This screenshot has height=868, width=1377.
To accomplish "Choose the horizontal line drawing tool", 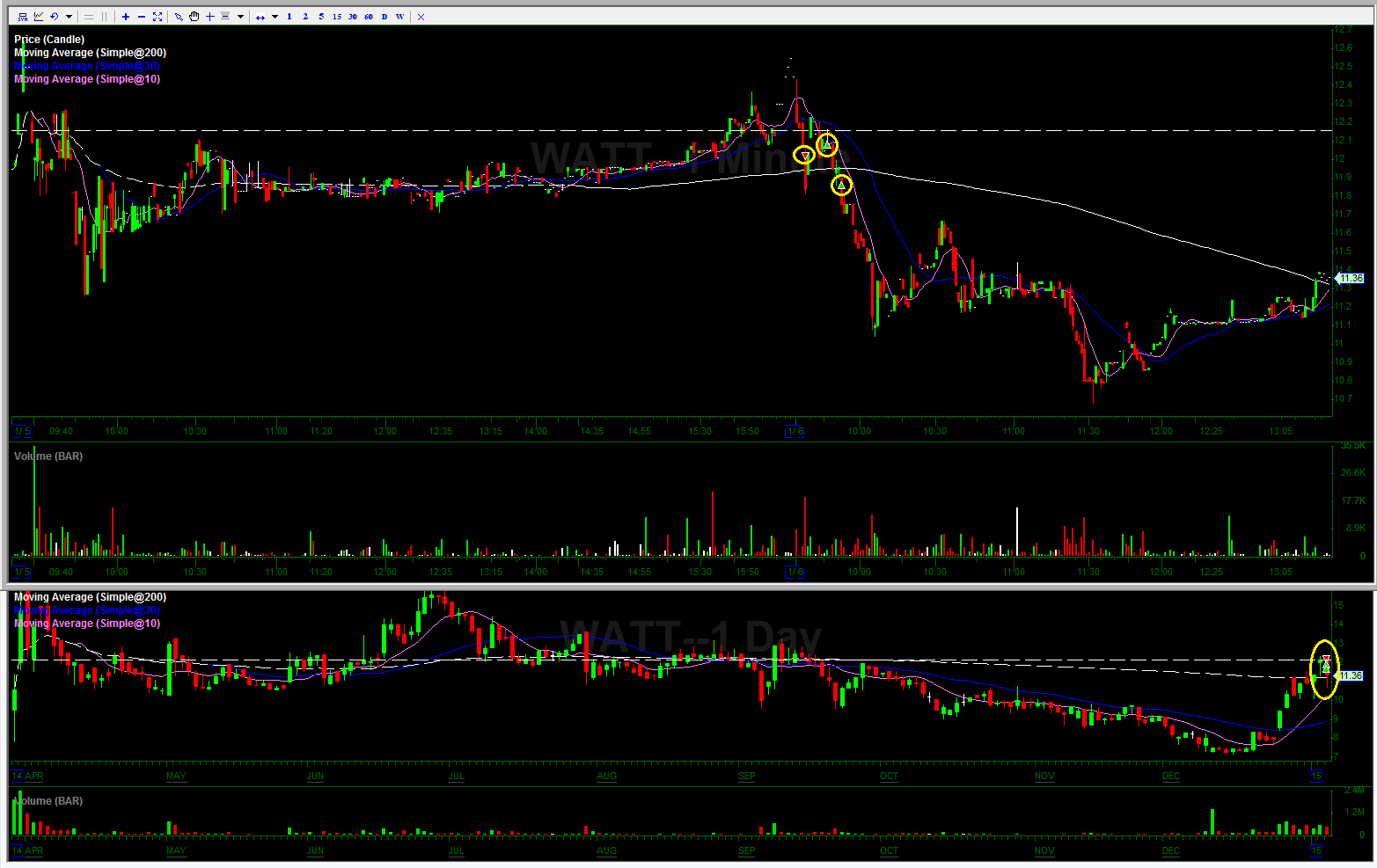I will [x=225, y=17].
